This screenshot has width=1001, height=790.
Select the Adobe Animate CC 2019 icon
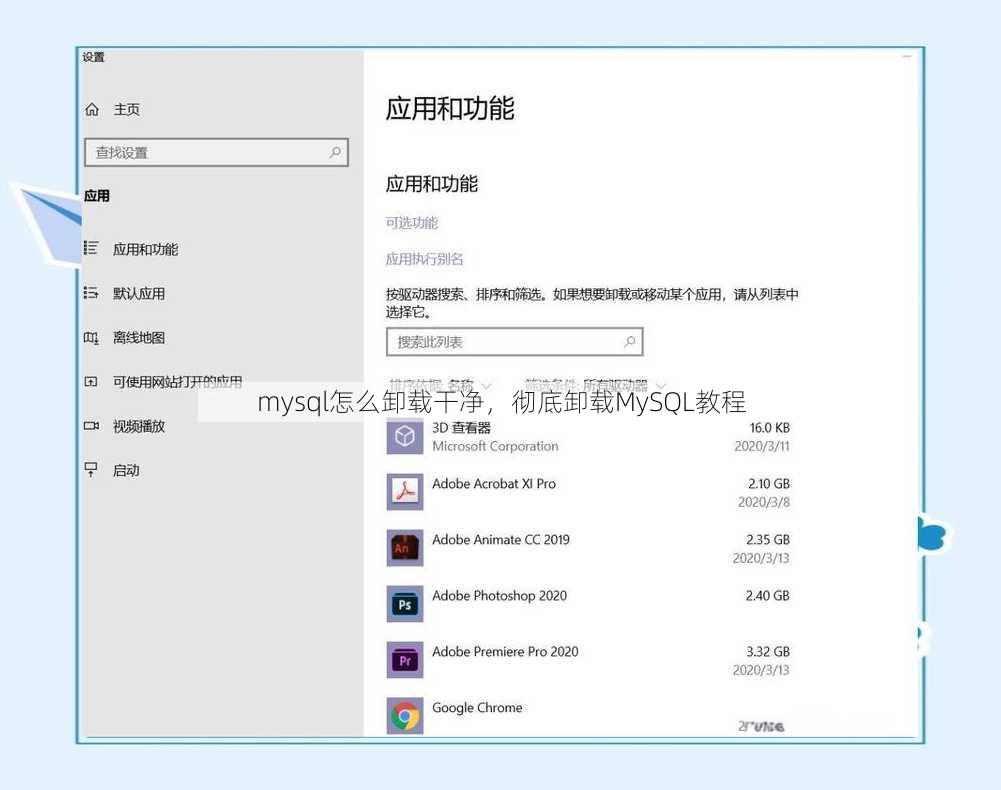point(405,548)
